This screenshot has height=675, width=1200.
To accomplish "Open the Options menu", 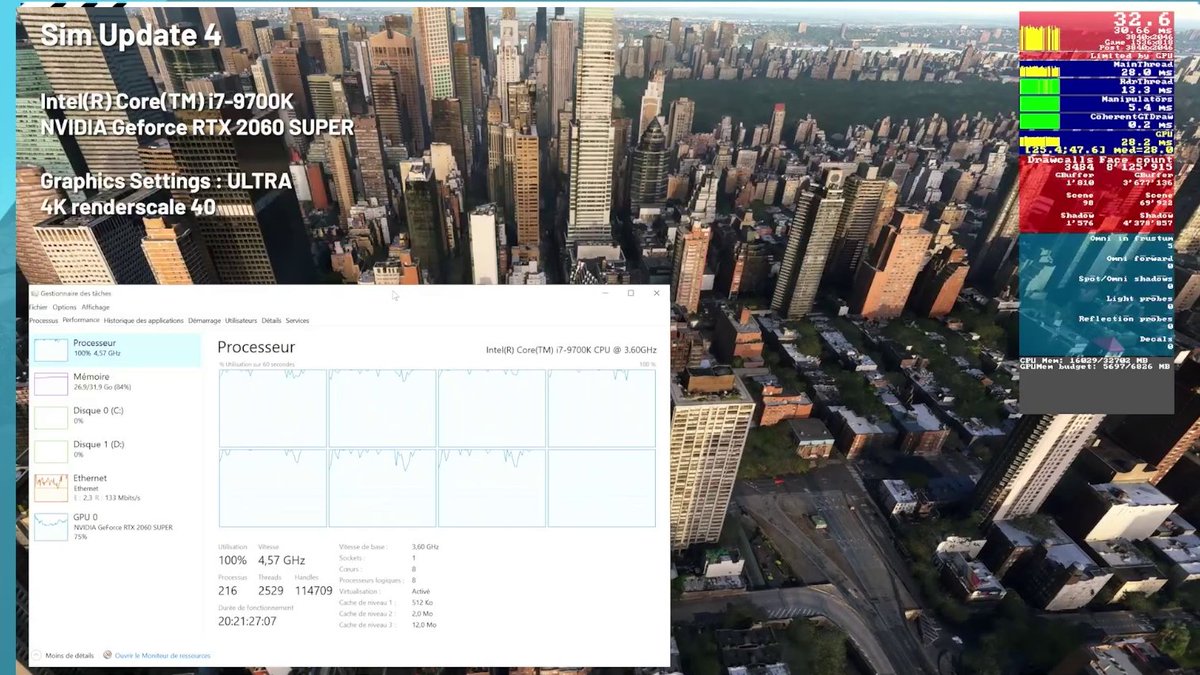I will click(x=64, y=307).
